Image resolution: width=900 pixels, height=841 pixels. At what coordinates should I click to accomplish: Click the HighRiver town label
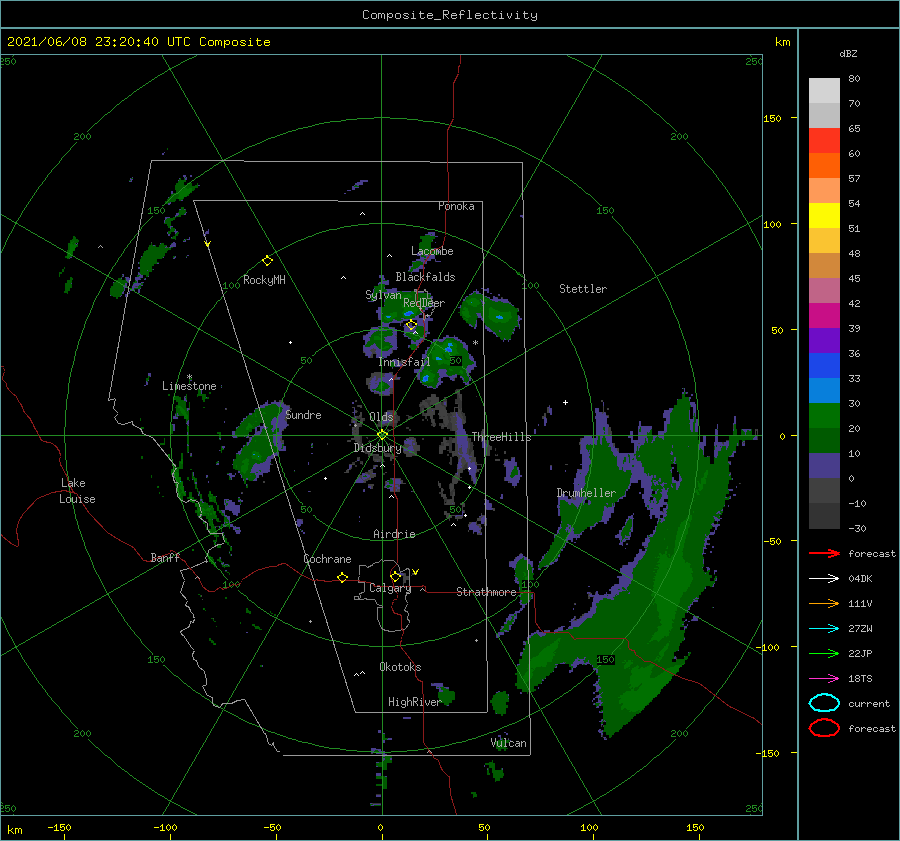click(x=414, y=702)
